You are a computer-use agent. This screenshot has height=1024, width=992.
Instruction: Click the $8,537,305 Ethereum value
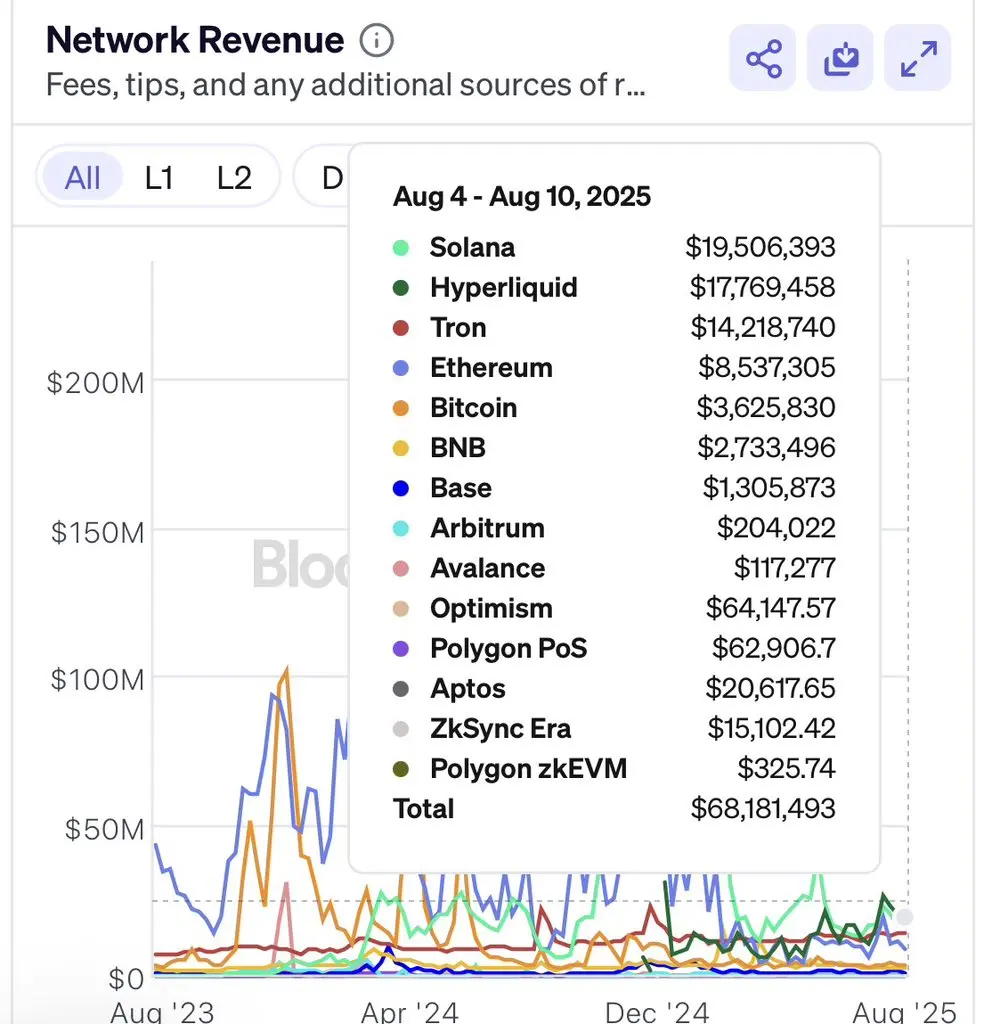coord(767,368)
